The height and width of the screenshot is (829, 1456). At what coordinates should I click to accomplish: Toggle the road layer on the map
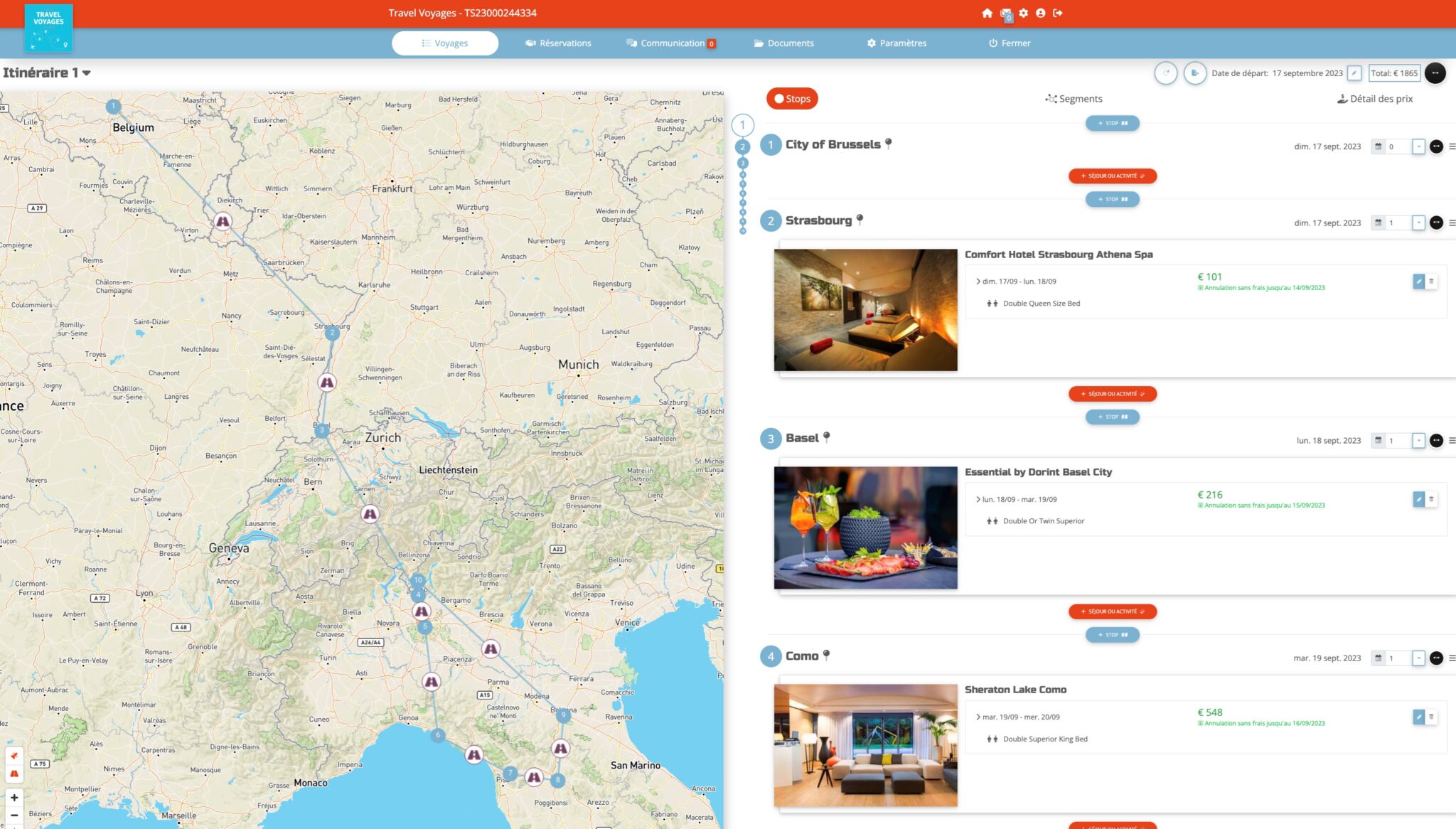(x=14, y=774)
